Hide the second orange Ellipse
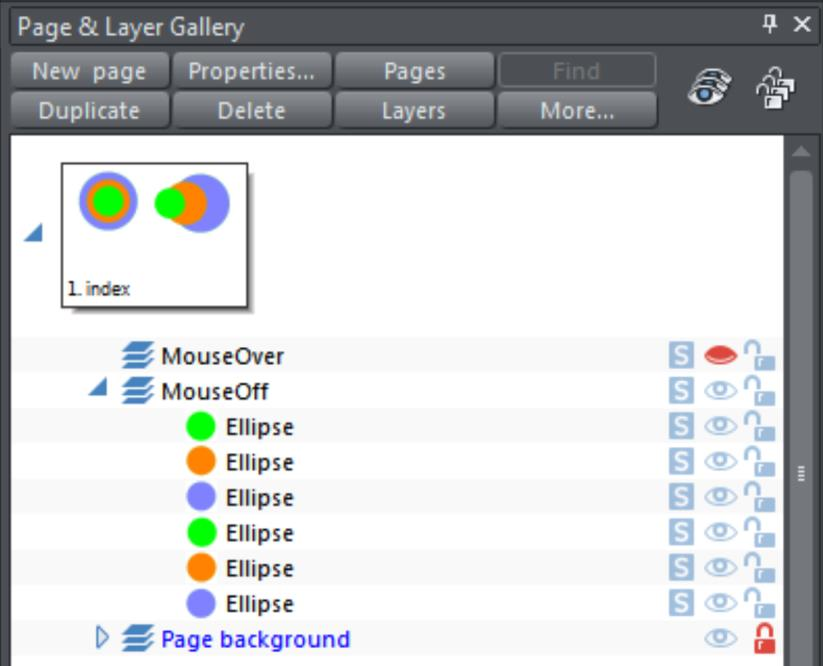The width and height of the screenshot is (823, 666). [720, 567]
